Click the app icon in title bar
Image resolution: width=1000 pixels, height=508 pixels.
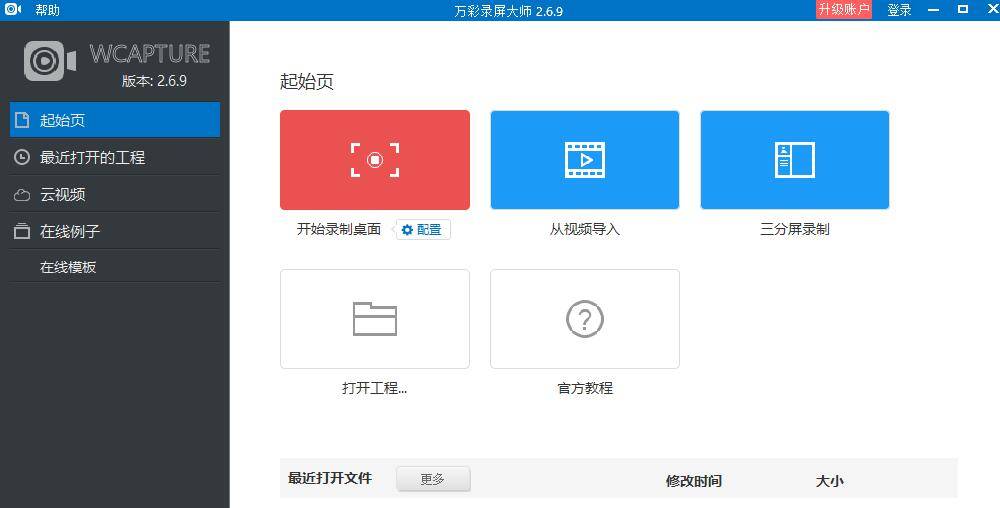point(13,10)
